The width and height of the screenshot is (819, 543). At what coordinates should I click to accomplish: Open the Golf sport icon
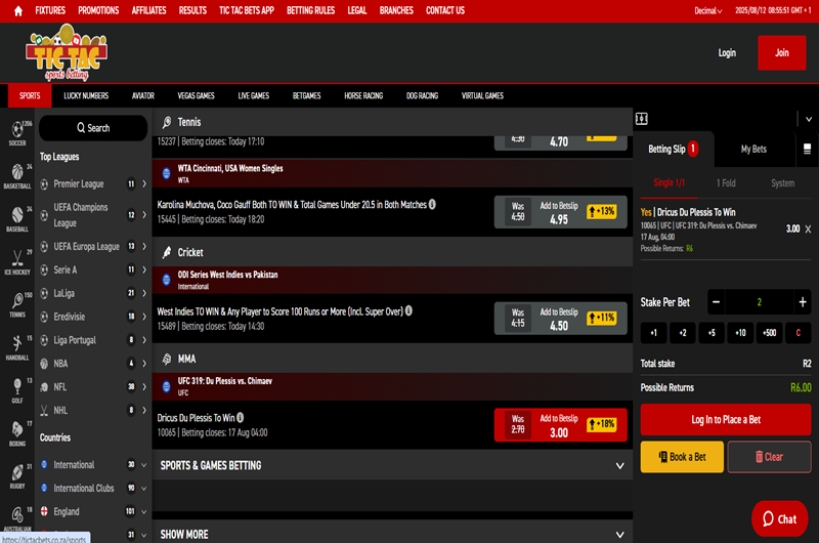tap(17, 391)
